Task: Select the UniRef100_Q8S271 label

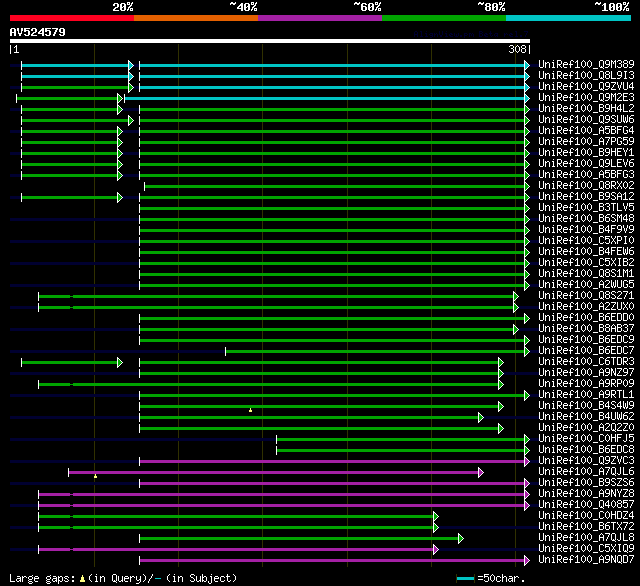Action: (586, 295)
